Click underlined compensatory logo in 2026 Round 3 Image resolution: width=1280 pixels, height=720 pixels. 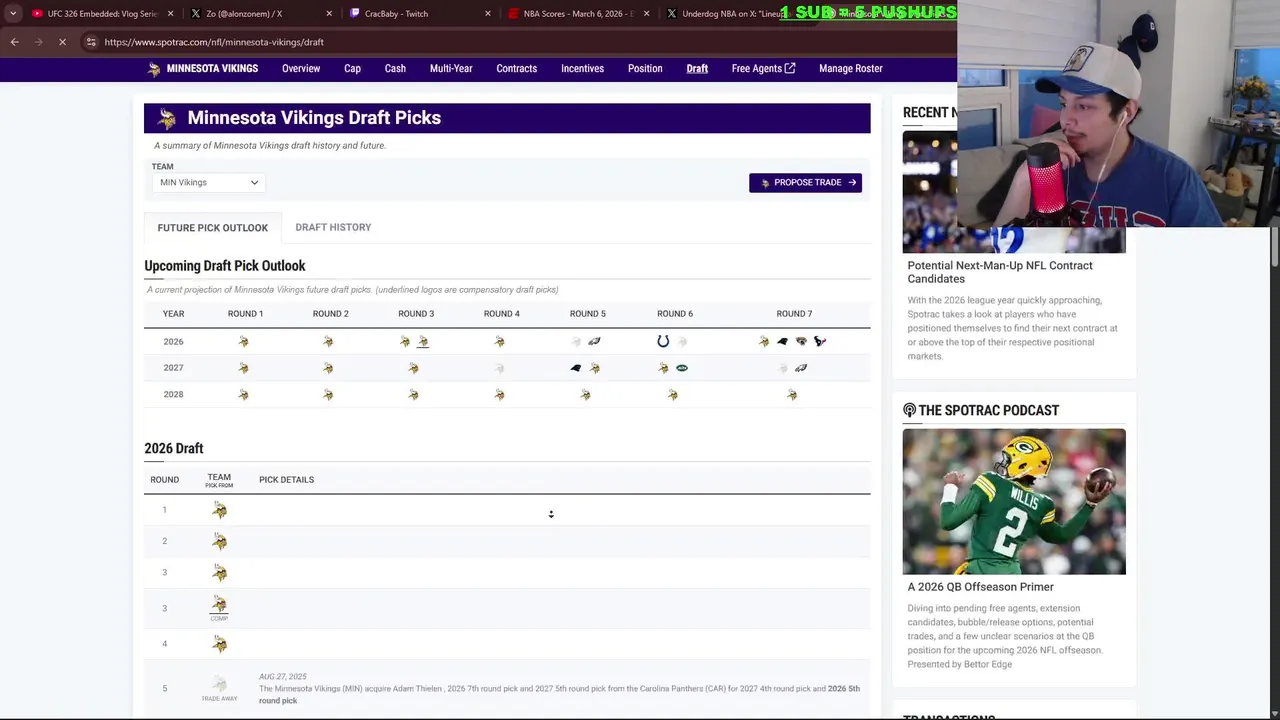pyautogui.click(x=423, y=342)
